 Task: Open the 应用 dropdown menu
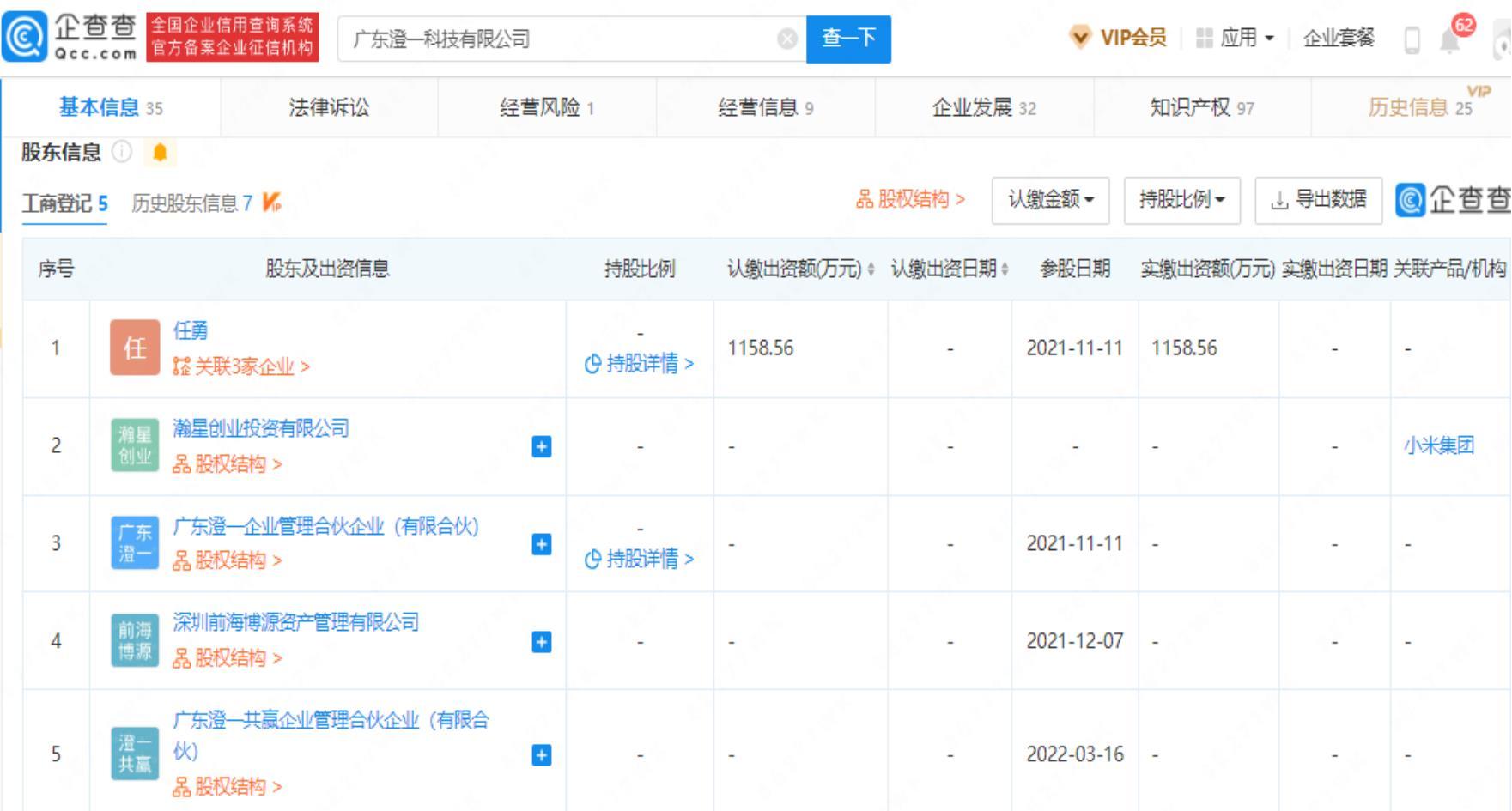point(1236,39)
